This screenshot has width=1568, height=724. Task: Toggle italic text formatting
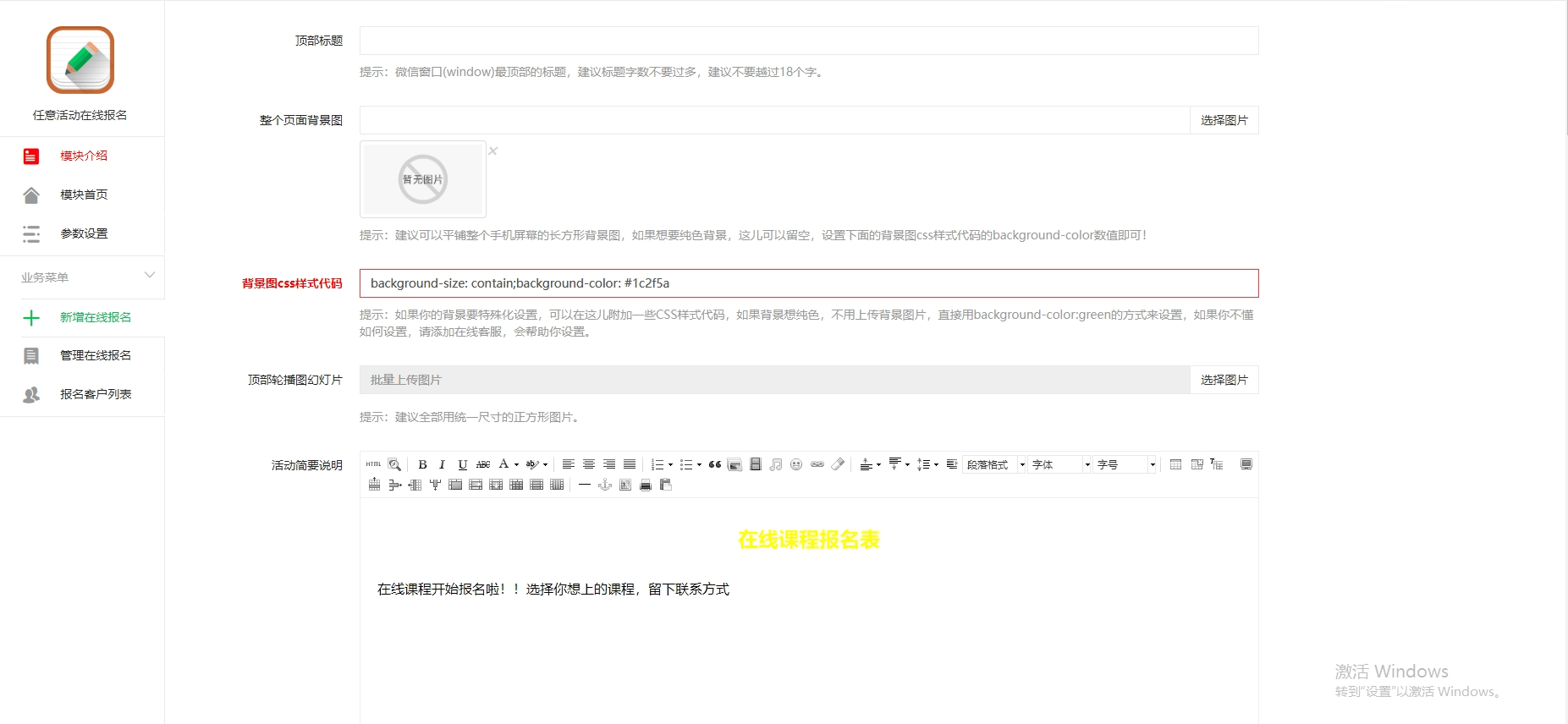tap(442, 464)
